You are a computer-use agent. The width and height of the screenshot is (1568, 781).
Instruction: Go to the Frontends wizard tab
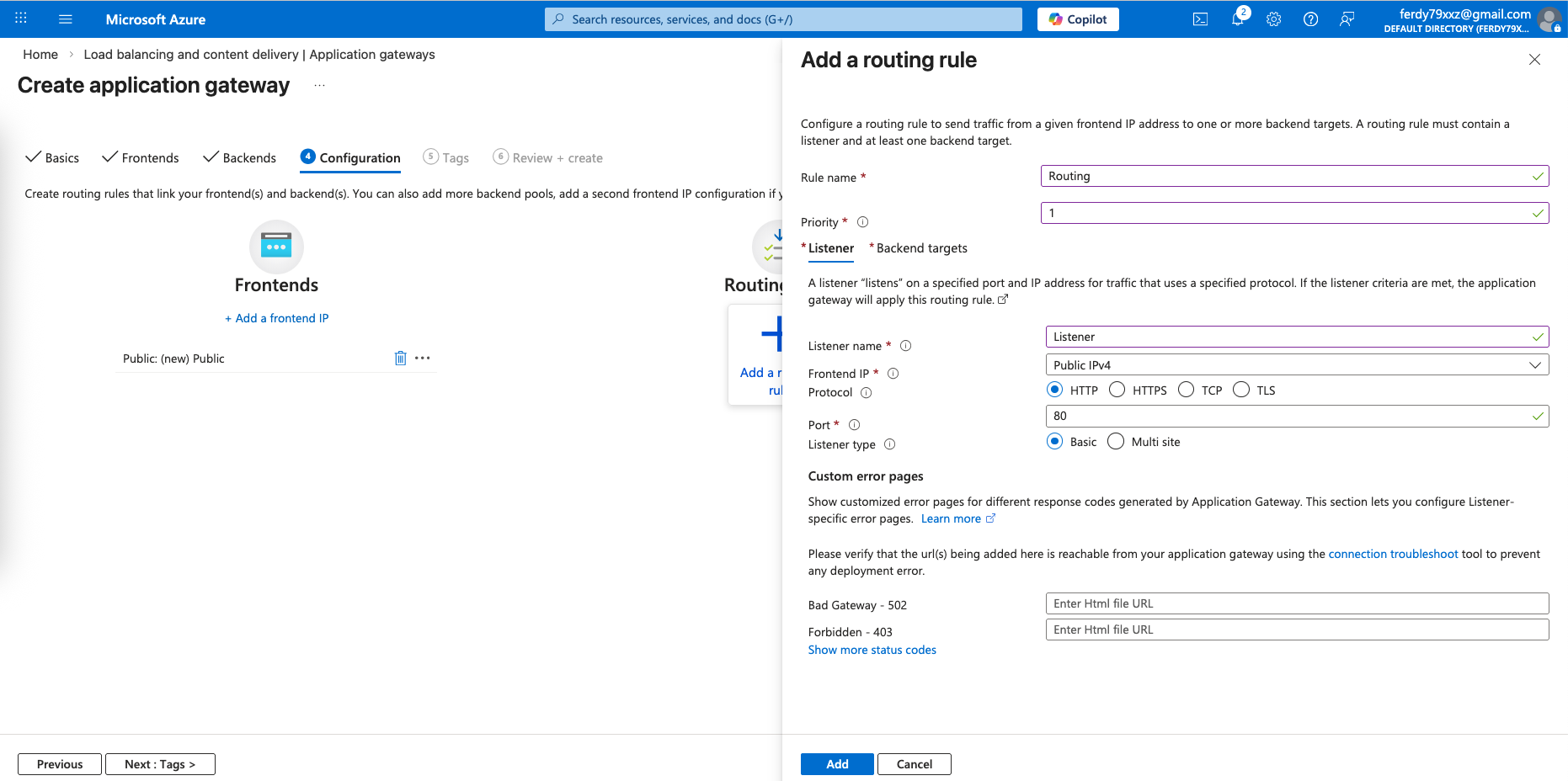(x=141, y=158)
